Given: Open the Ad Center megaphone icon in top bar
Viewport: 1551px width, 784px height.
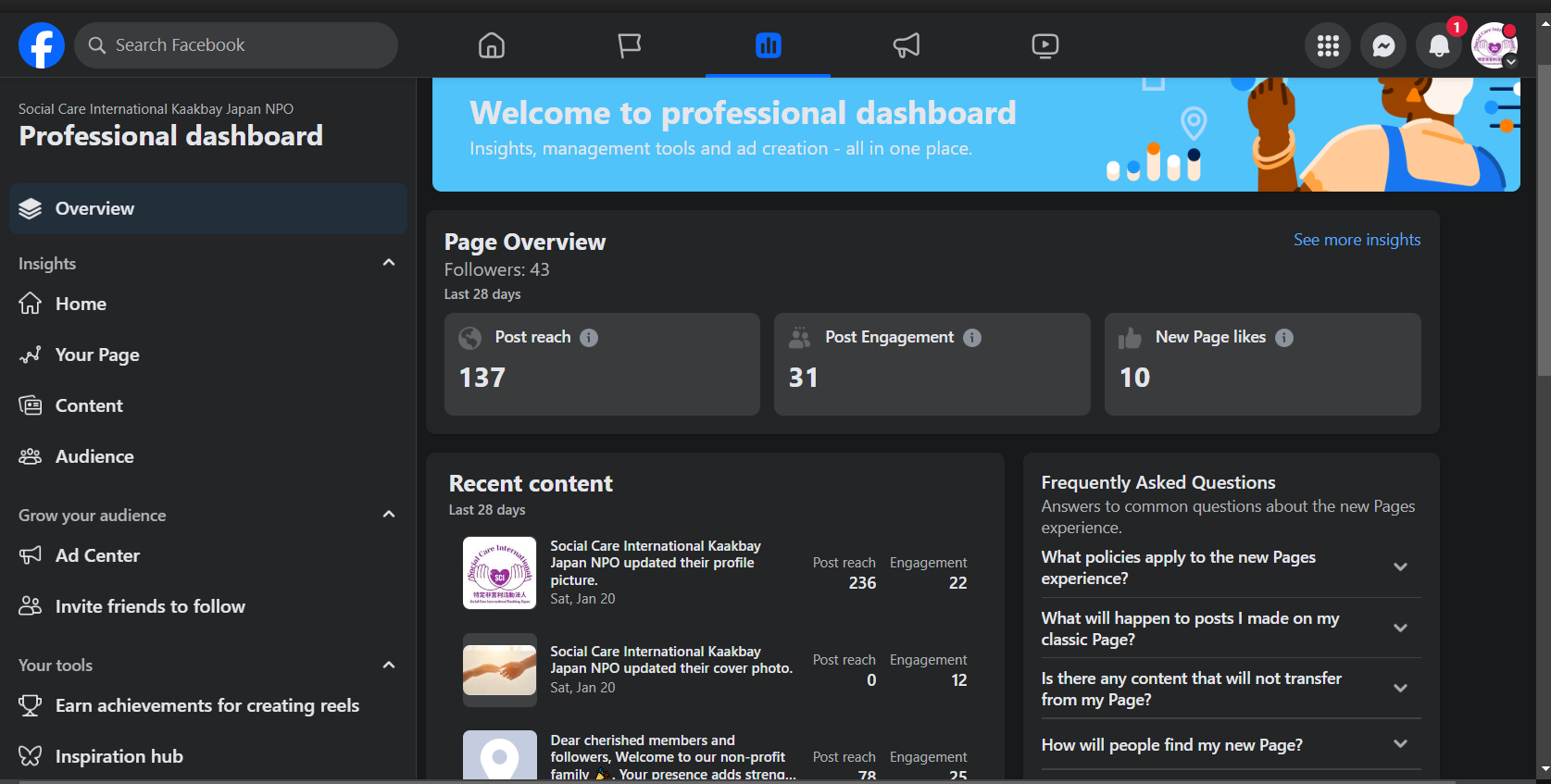Looking at the screenshot, I should 907,45.
